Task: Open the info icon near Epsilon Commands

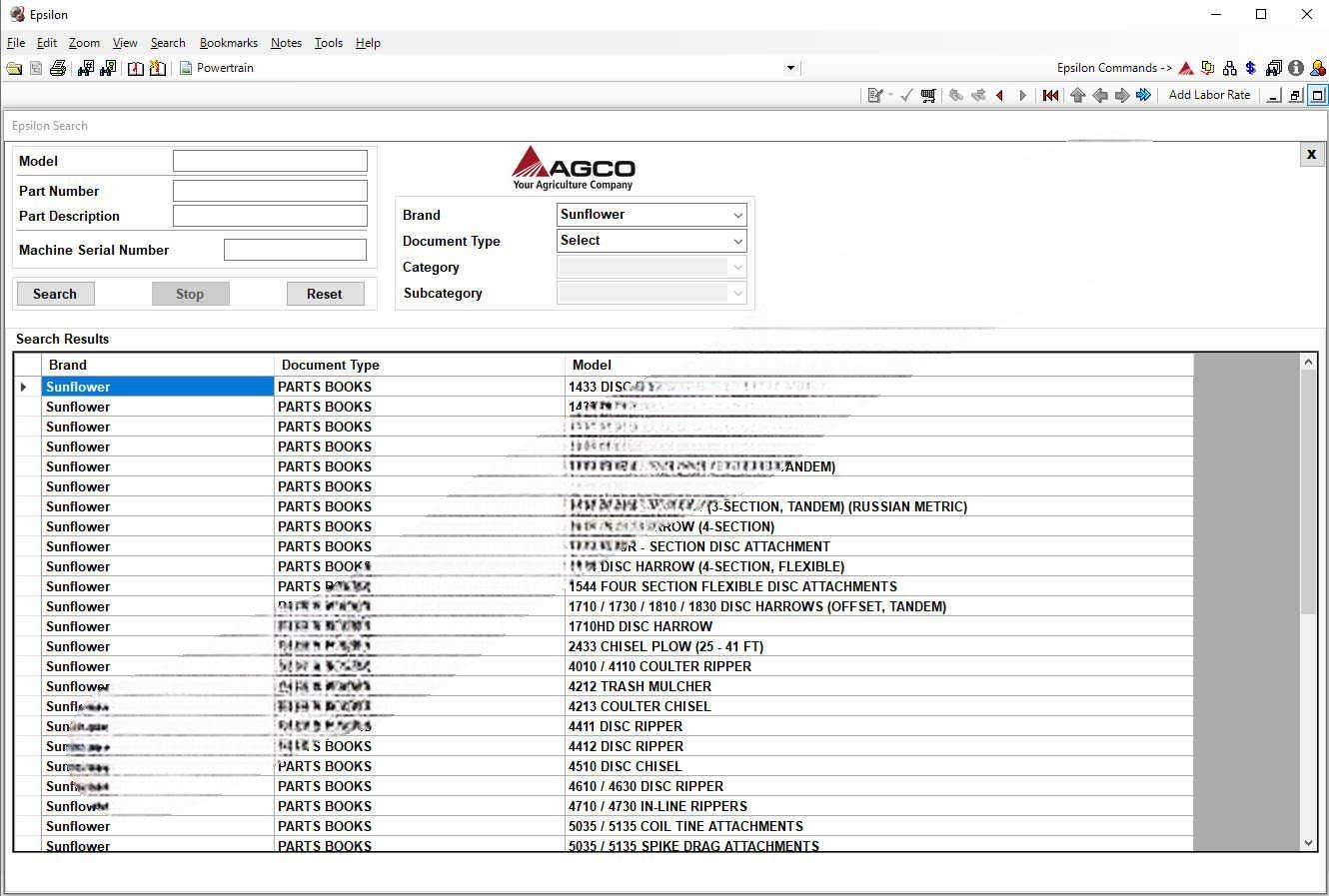Action: (x=1295, y=67)
